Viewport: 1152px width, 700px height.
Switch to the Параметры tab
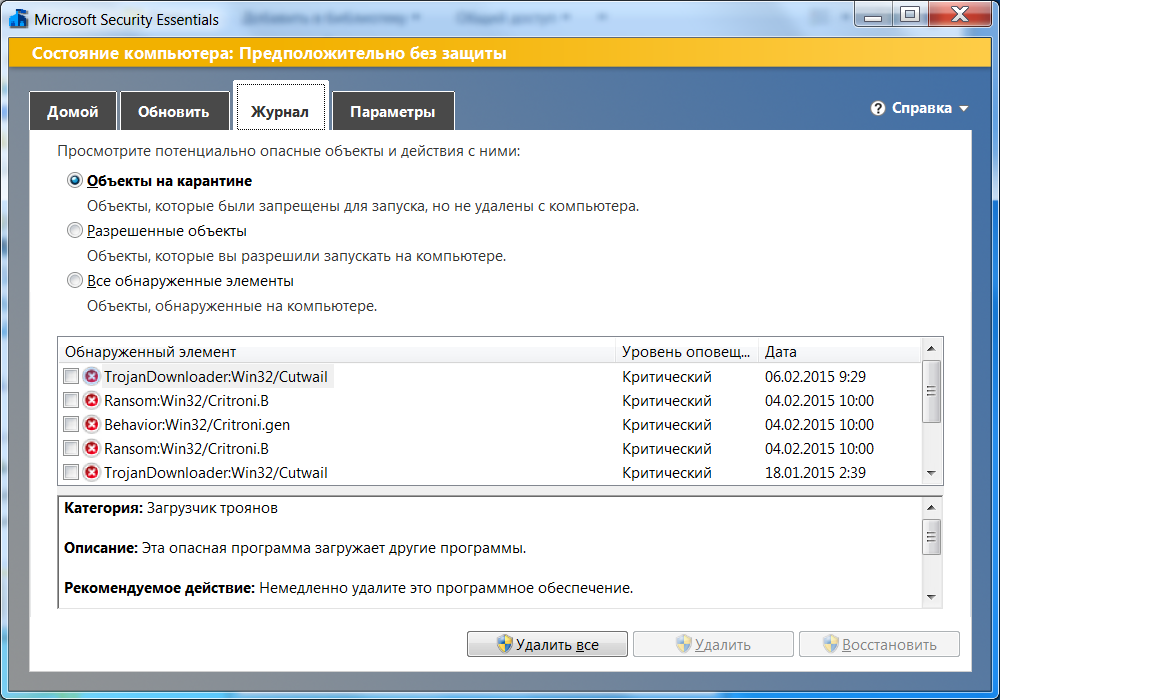click(393, 111)
